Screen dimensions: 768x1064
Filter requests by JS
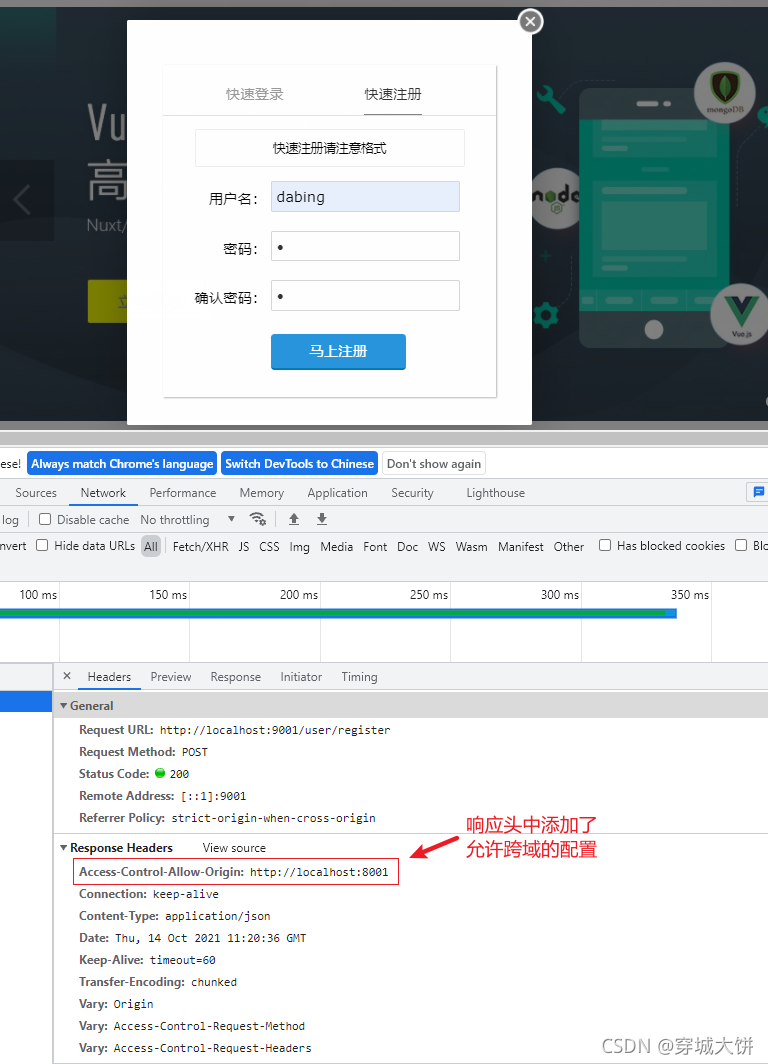coord(244,546)
